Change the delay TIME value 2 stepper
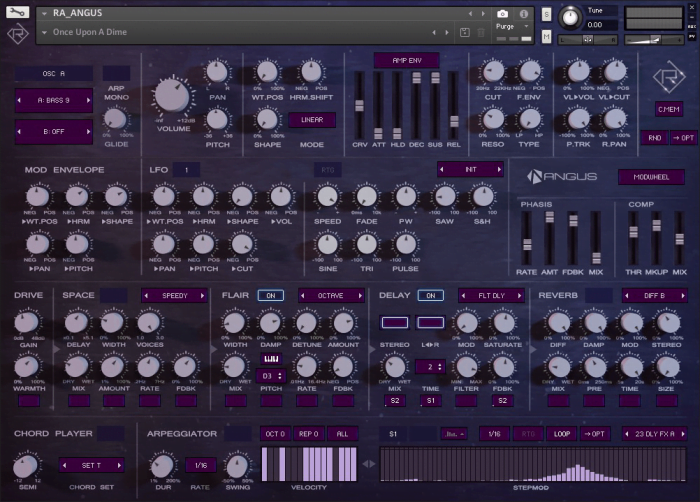The width and height of the screenshot is (700, 502). 430,367
